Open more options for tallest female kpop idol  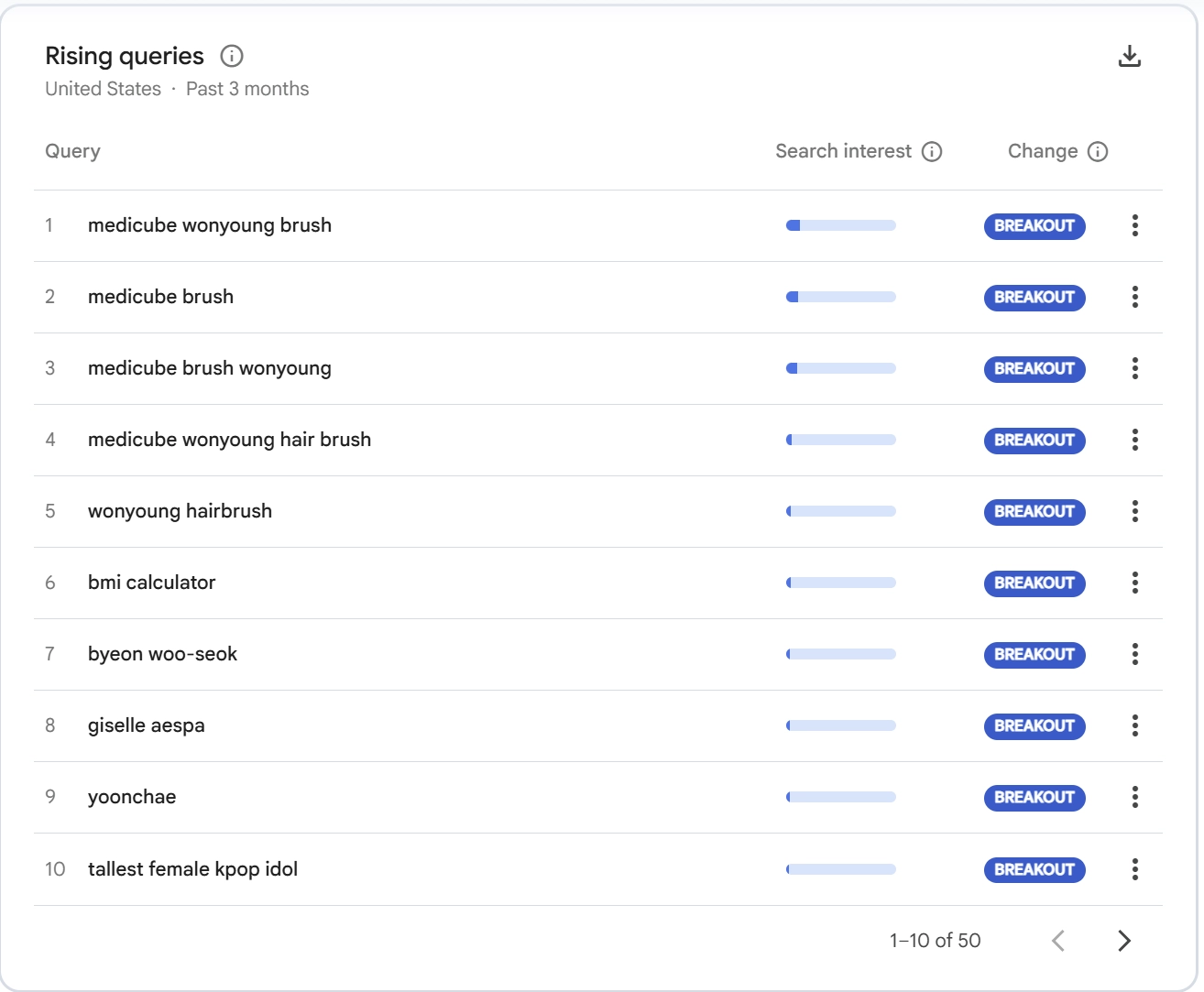tap(1135, 869)
